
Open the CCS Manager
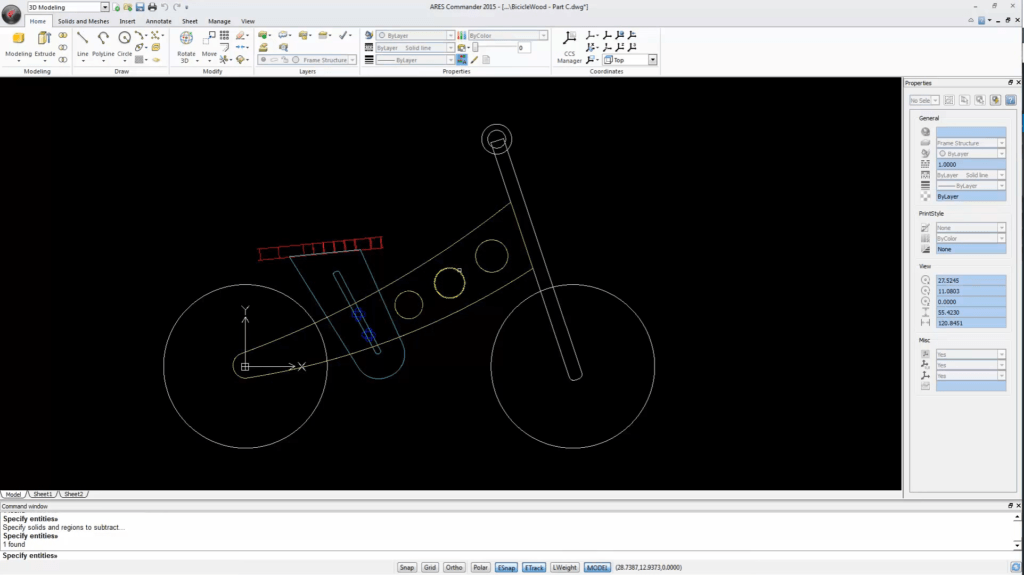point(569,47)
